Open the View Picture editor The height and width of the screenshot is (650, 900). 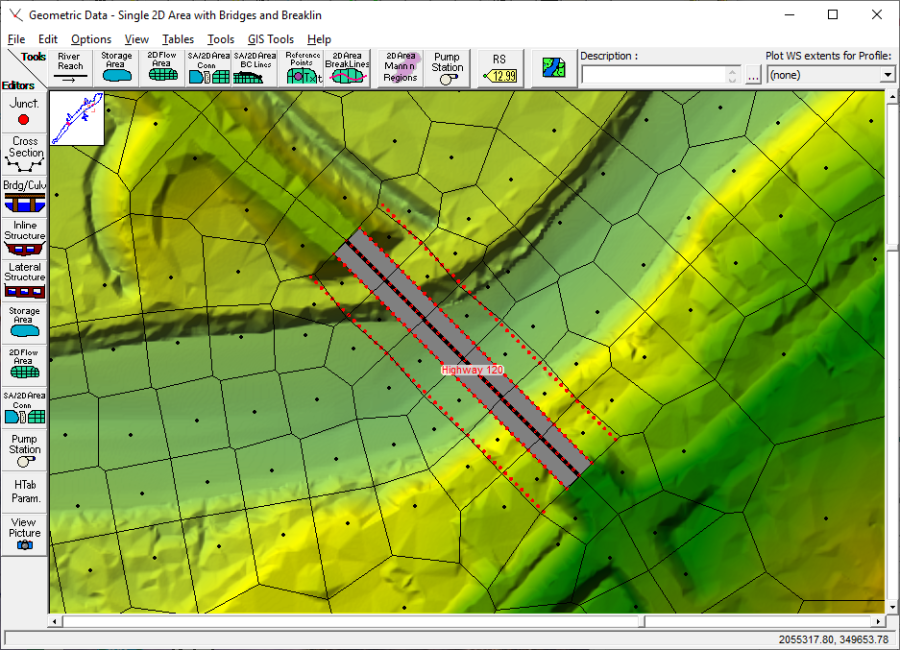pyautogui.click(x=22, y=530)
